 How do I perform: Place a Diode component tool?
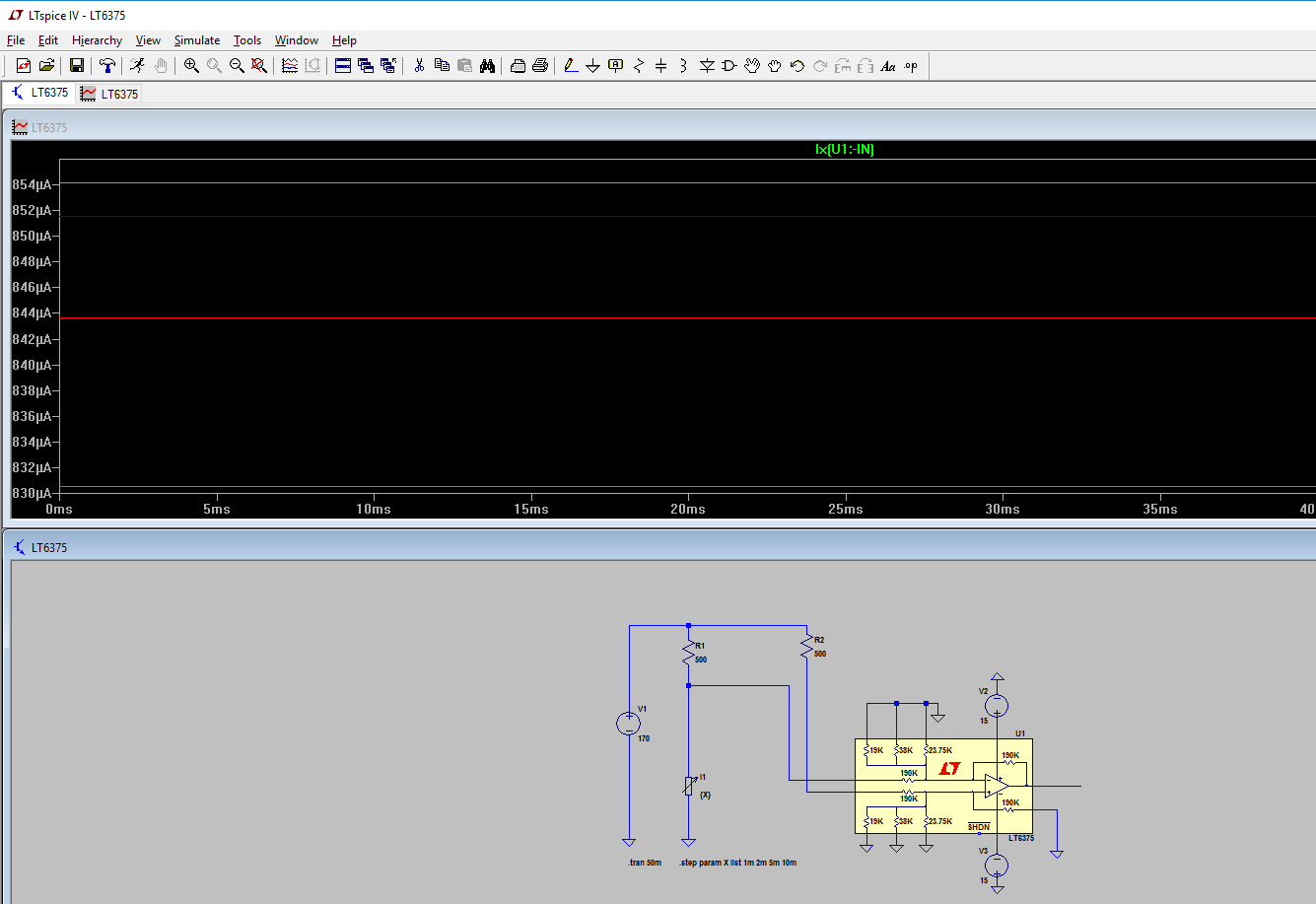707,66
